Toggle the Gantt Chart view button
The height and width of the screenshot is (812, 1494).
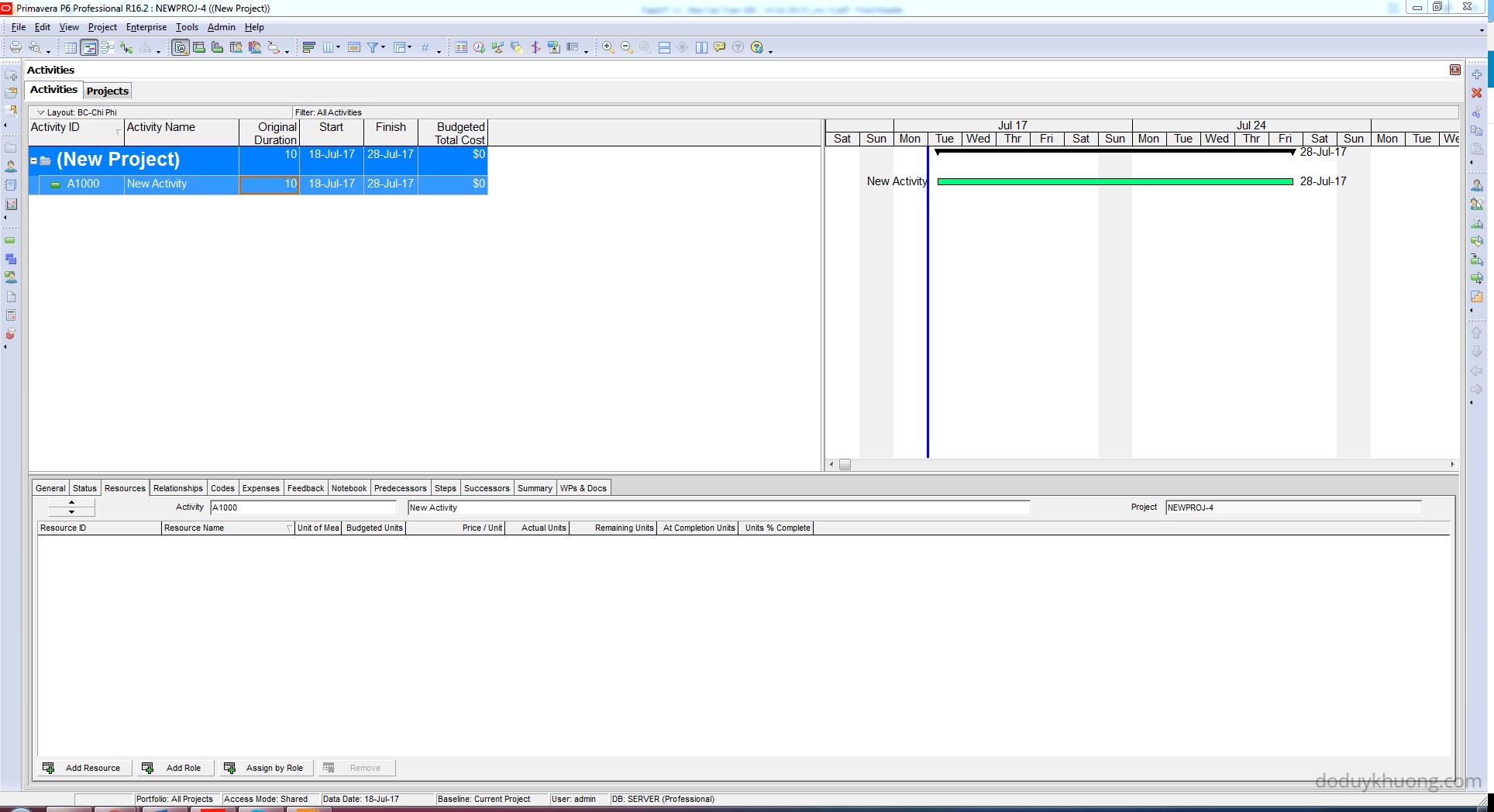coord(90,48)
